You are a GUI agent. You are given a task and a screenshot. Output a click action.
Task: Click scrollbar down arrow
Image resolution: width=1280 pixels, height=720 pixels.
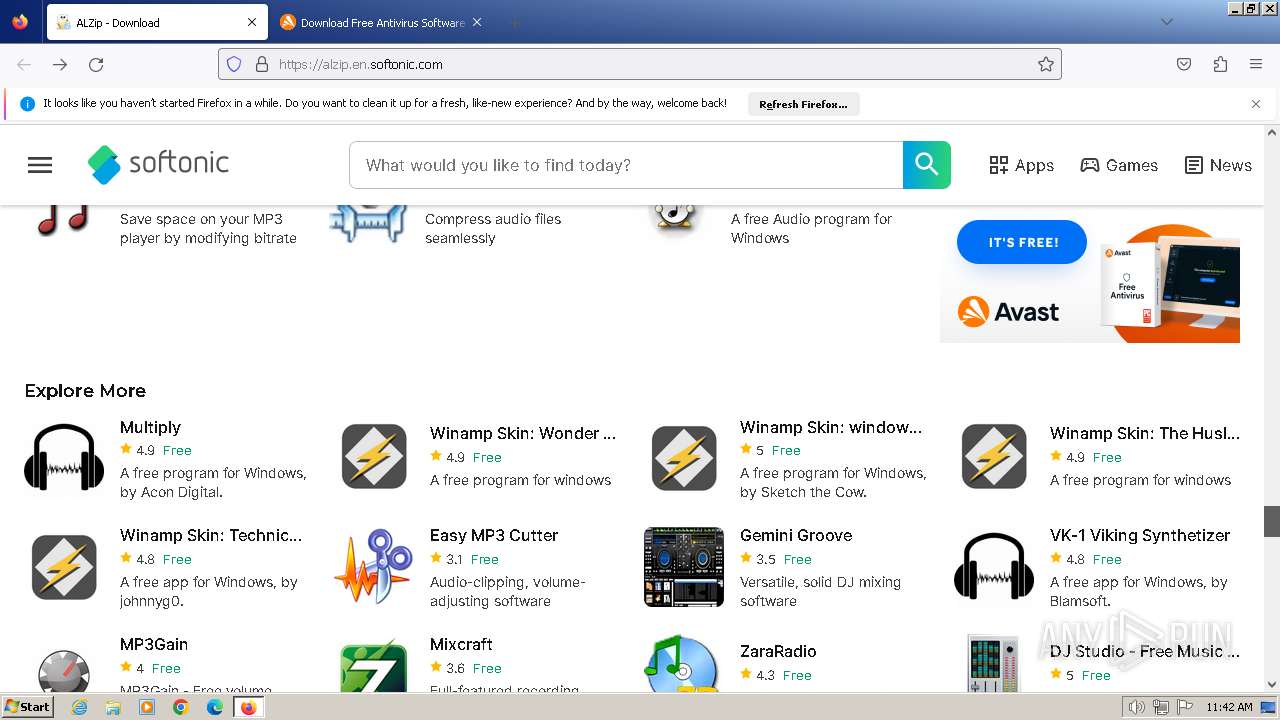click(x=1272, y=684)
